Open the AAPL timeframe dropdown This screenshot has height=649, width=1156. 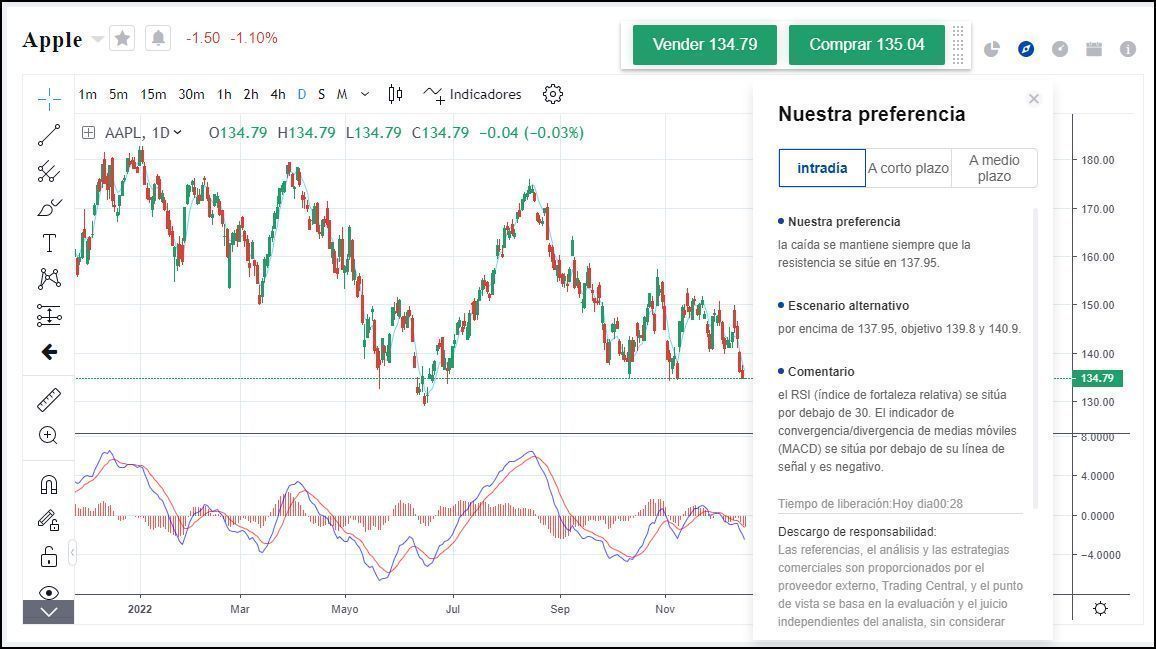point(166,132)
